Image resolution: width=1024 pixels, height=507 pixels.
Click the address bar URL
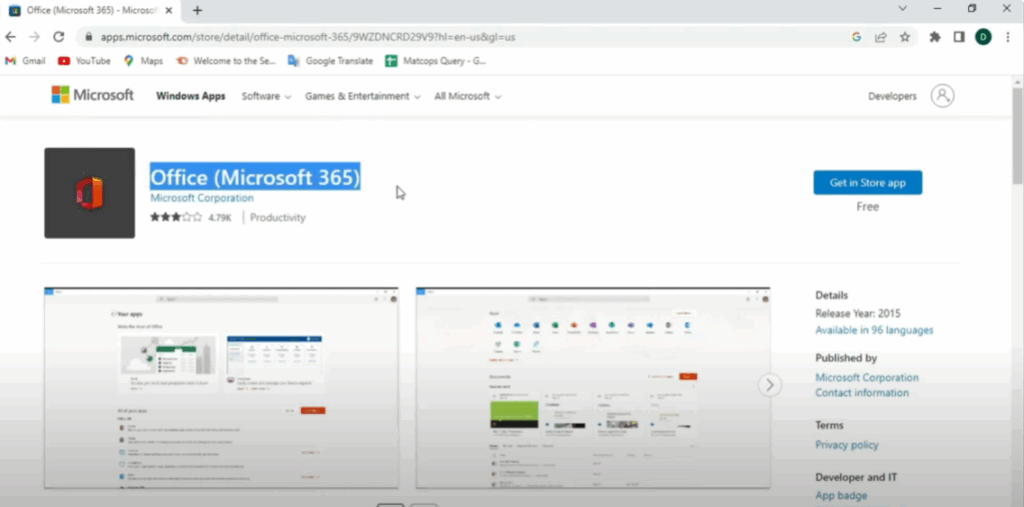(308, 37)
